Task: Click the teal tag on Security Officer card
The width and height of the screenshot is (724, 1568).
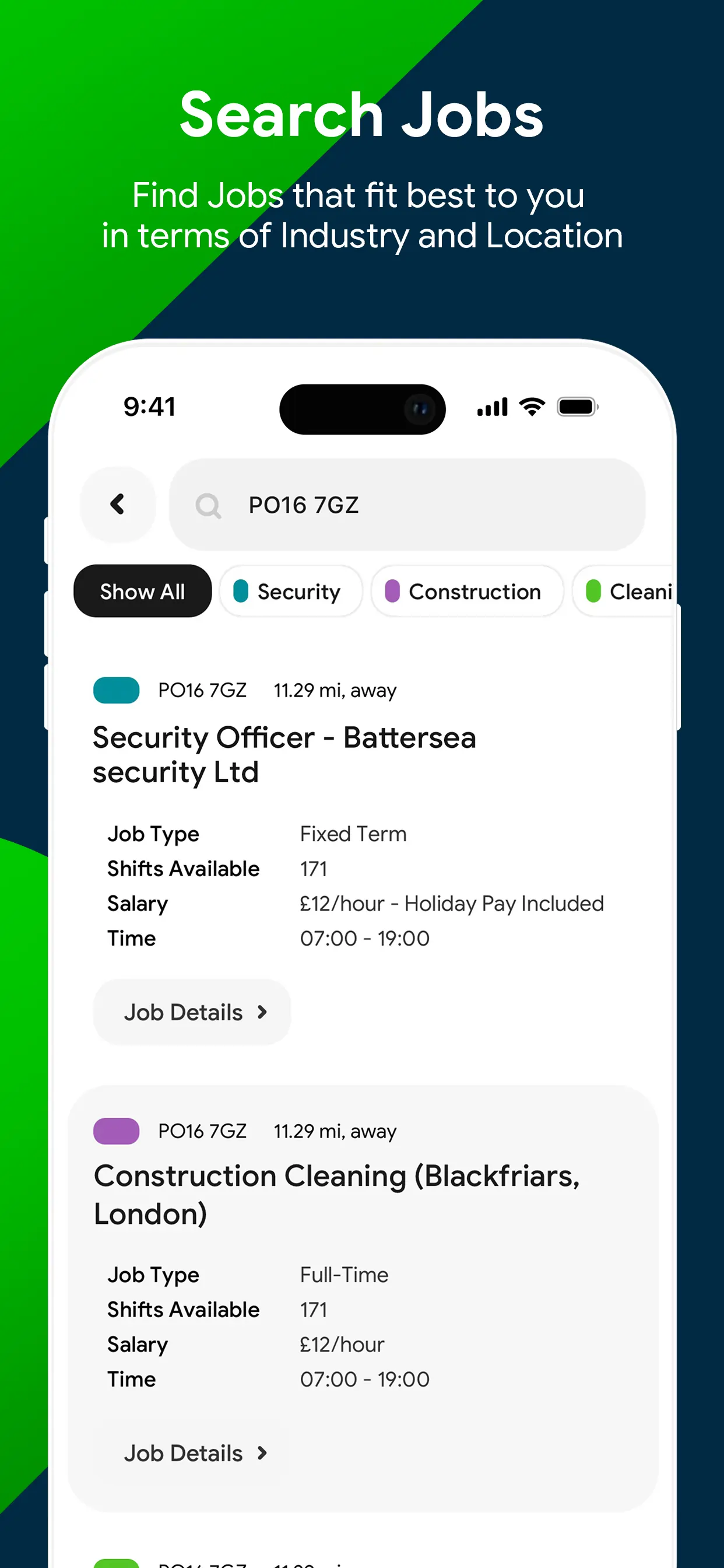Action: point(116,690)
